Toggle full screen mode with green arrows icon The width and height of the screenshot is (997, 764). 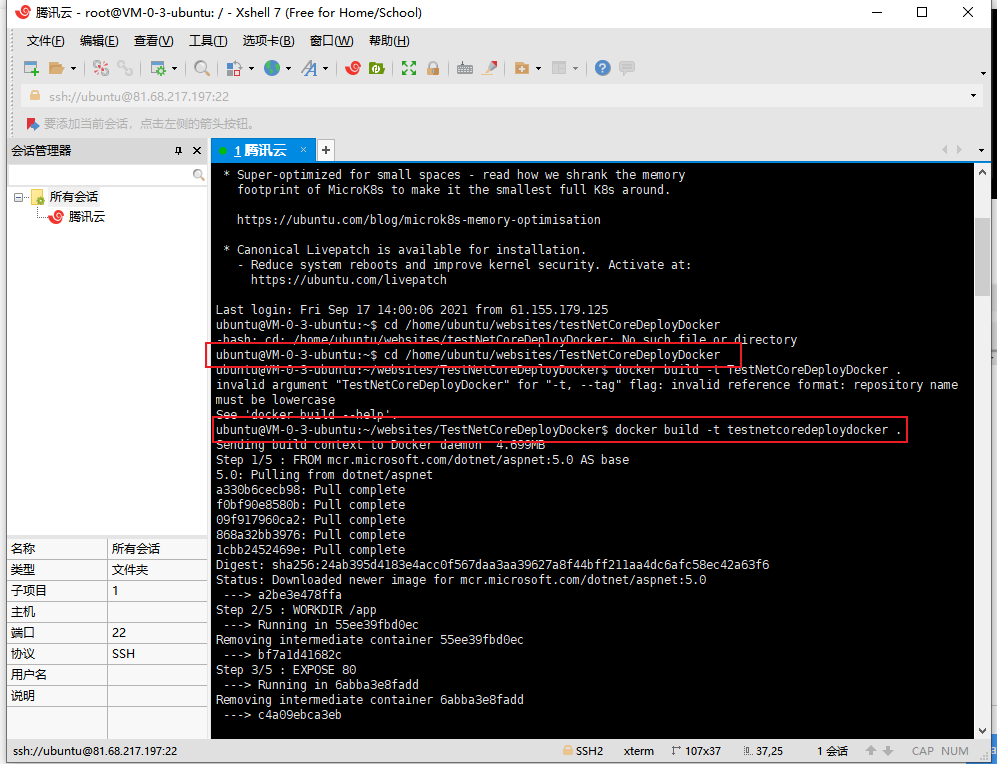point(409,68)
